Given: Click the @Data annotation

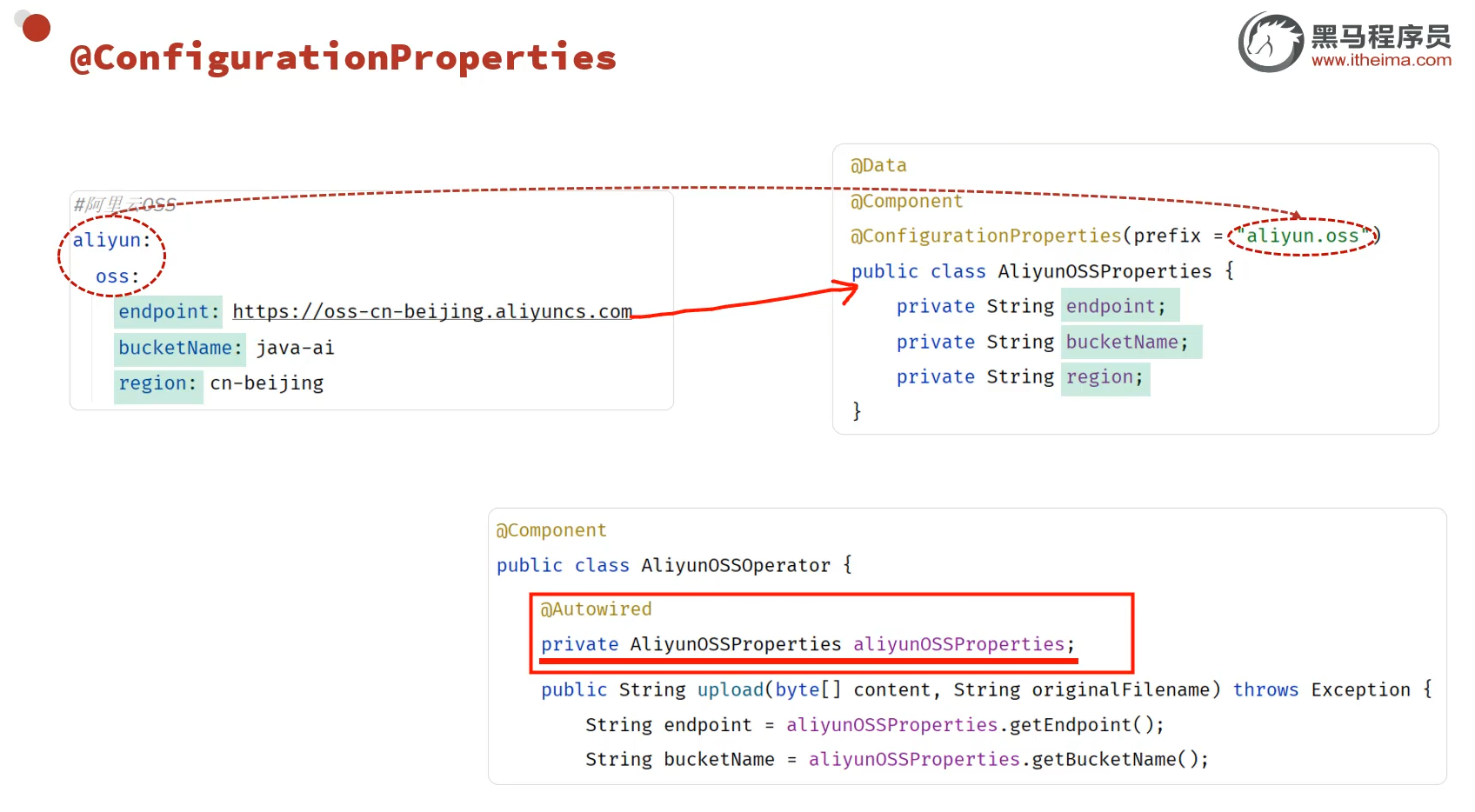Looking at the screenshot, I should click(878, 165).
